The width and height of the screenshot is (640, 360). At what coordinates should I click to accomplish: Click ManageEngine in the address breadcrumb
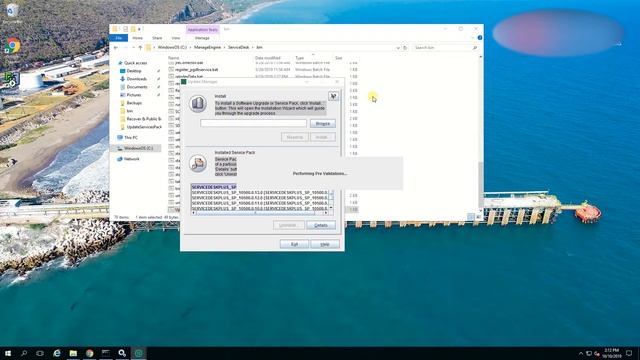point(207,48)
